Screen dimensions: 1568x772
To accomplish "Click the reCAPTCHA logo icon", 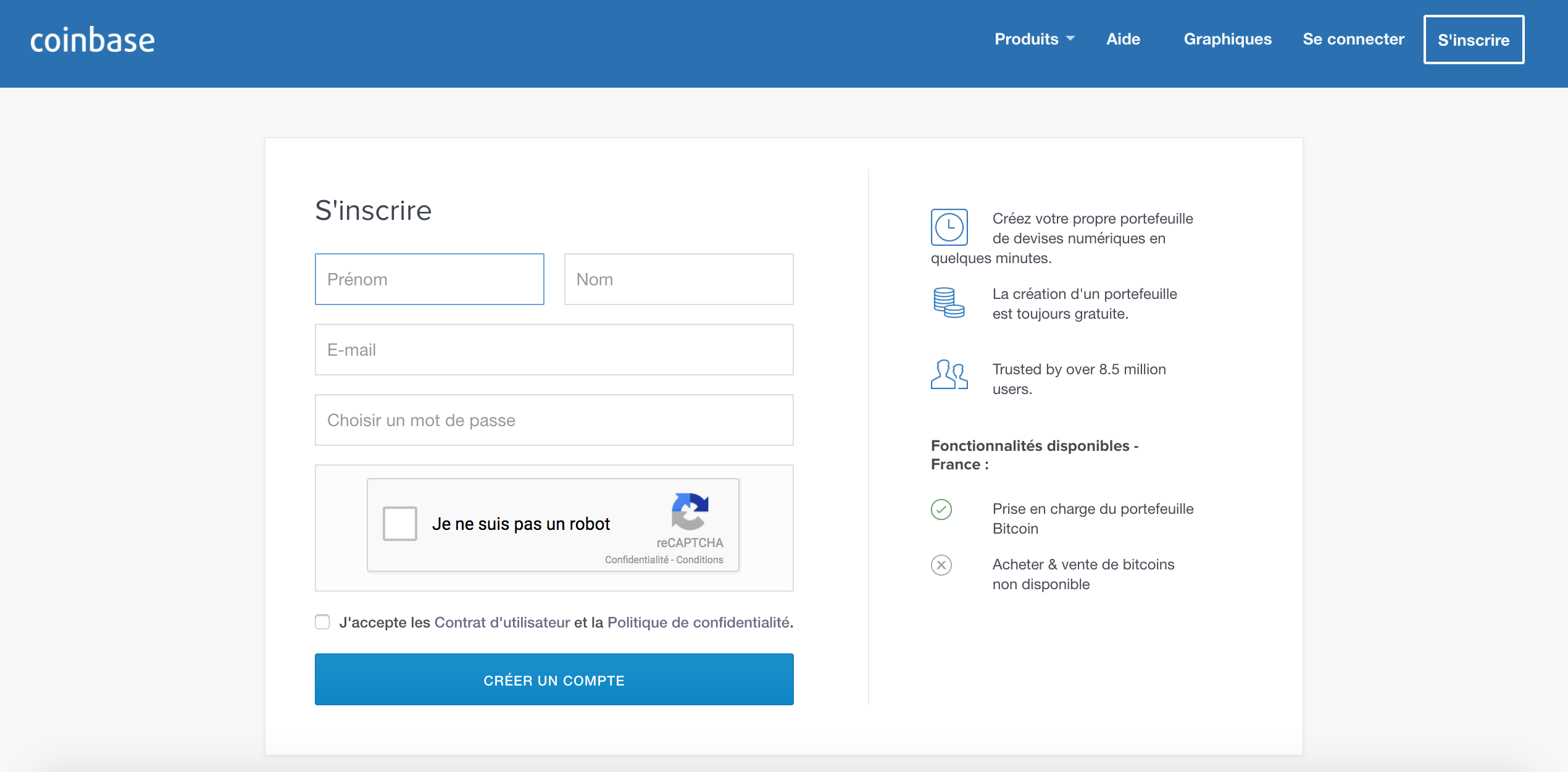I will coord(690,511).
